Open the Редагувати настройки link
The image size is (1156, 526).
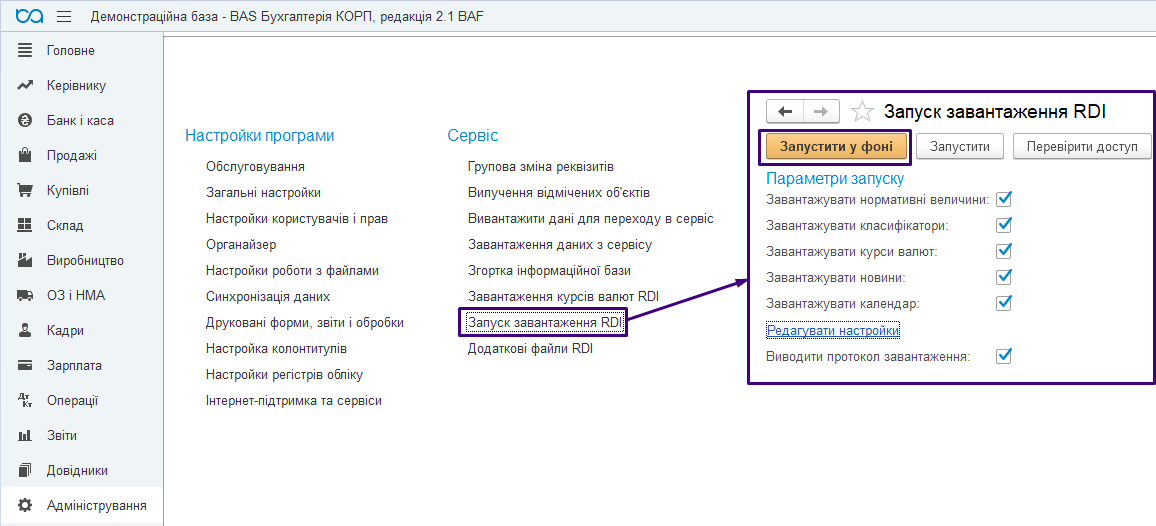point(833,331)
